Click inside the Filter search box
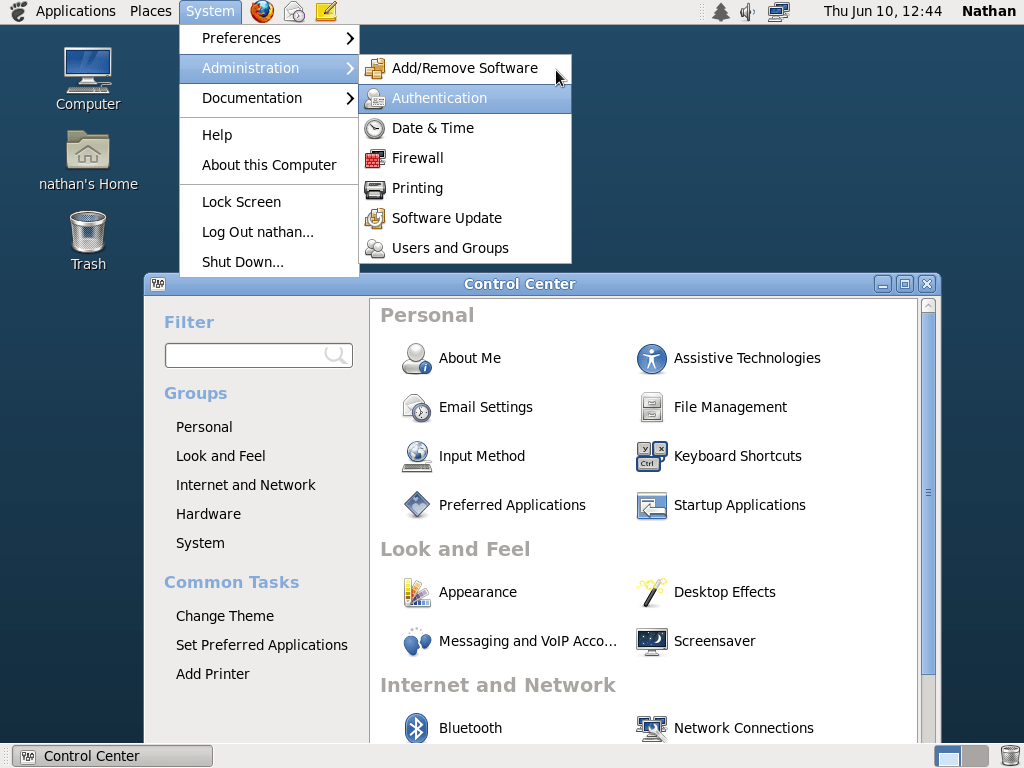The height and width of the screenshot is (768, 1024). pyautogui.click(x=258, y=355)
